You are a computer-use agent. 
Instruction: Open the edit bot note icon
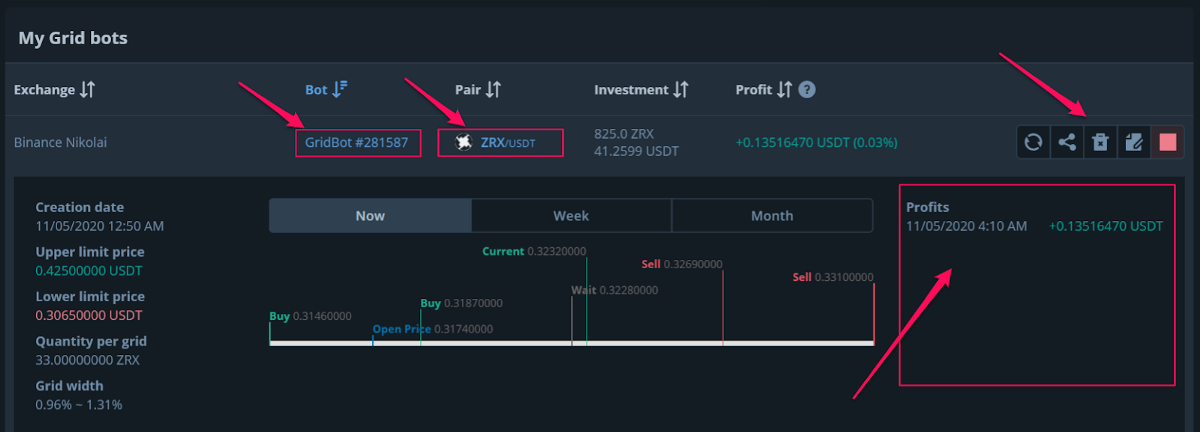pos(1134,142)
